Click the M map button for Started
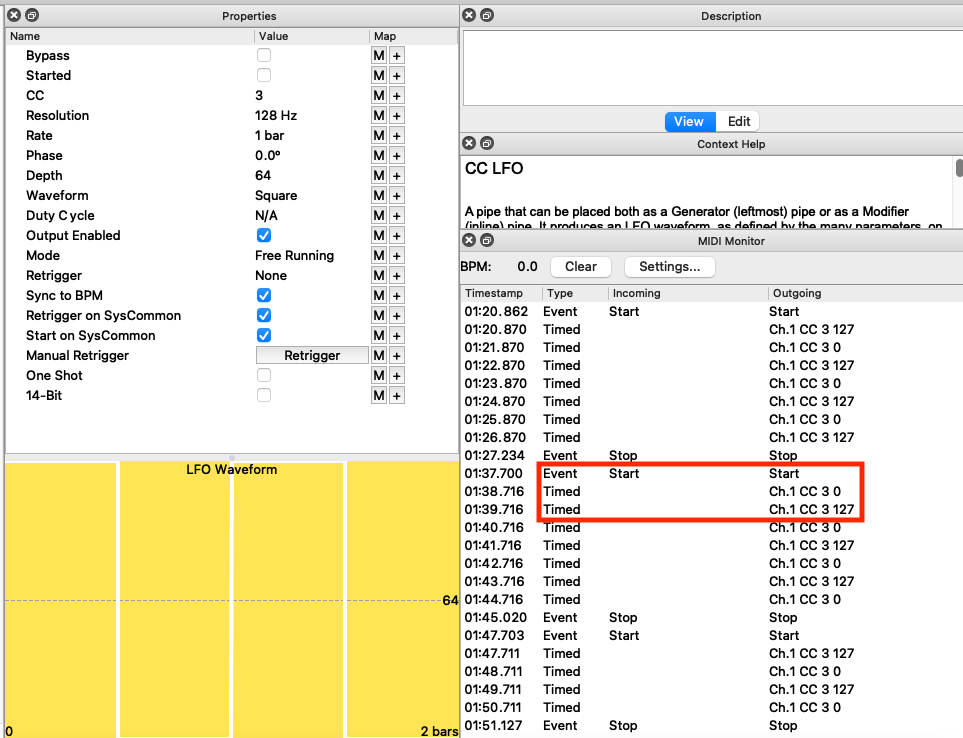This screenshot has height=738, width=963. tap(379, 76)
